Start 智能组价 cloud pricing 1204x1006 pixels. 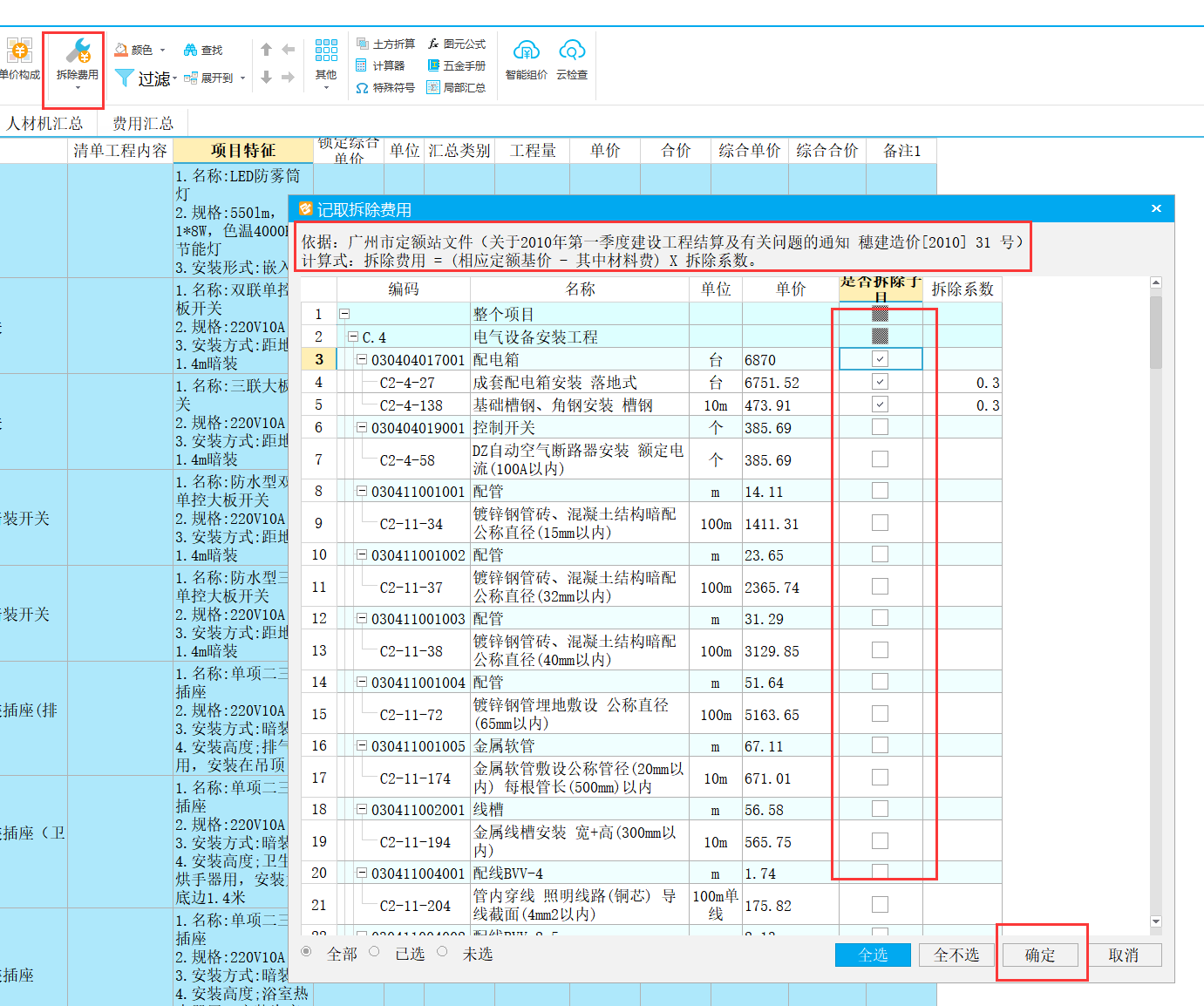coord(527,58)
